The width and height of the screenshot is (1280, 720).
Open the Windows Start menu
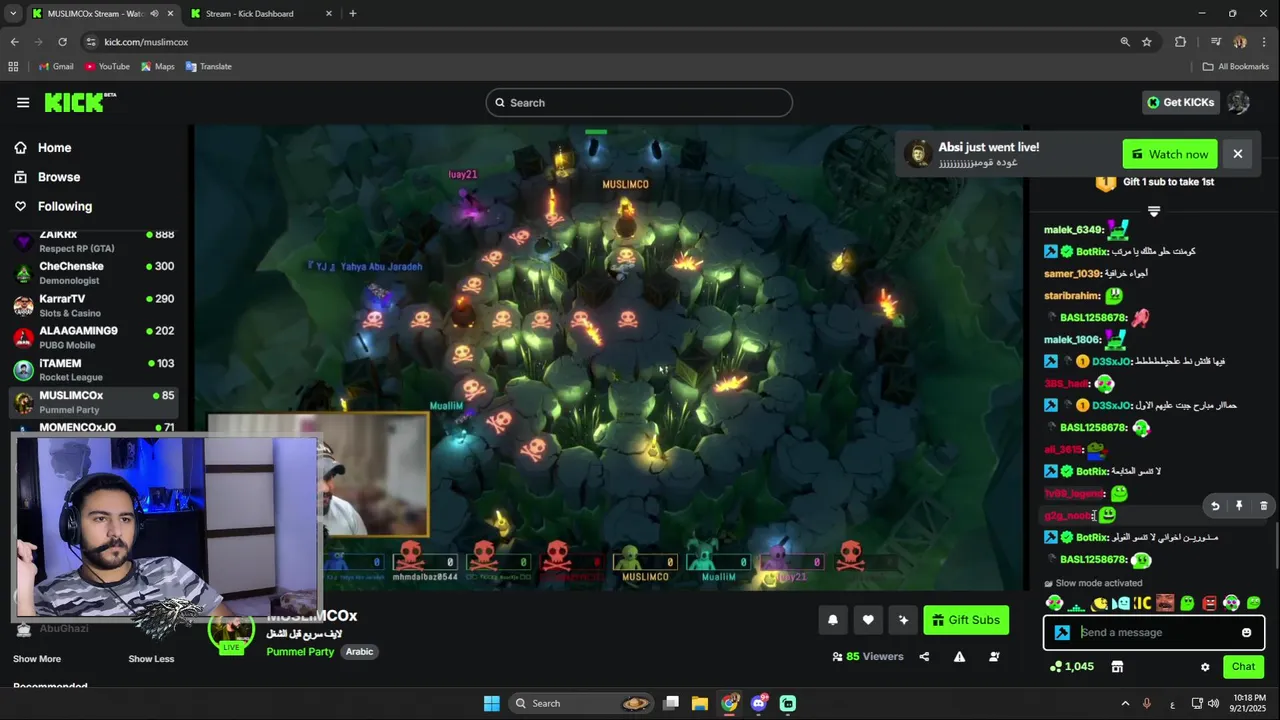tap(491, 704)
